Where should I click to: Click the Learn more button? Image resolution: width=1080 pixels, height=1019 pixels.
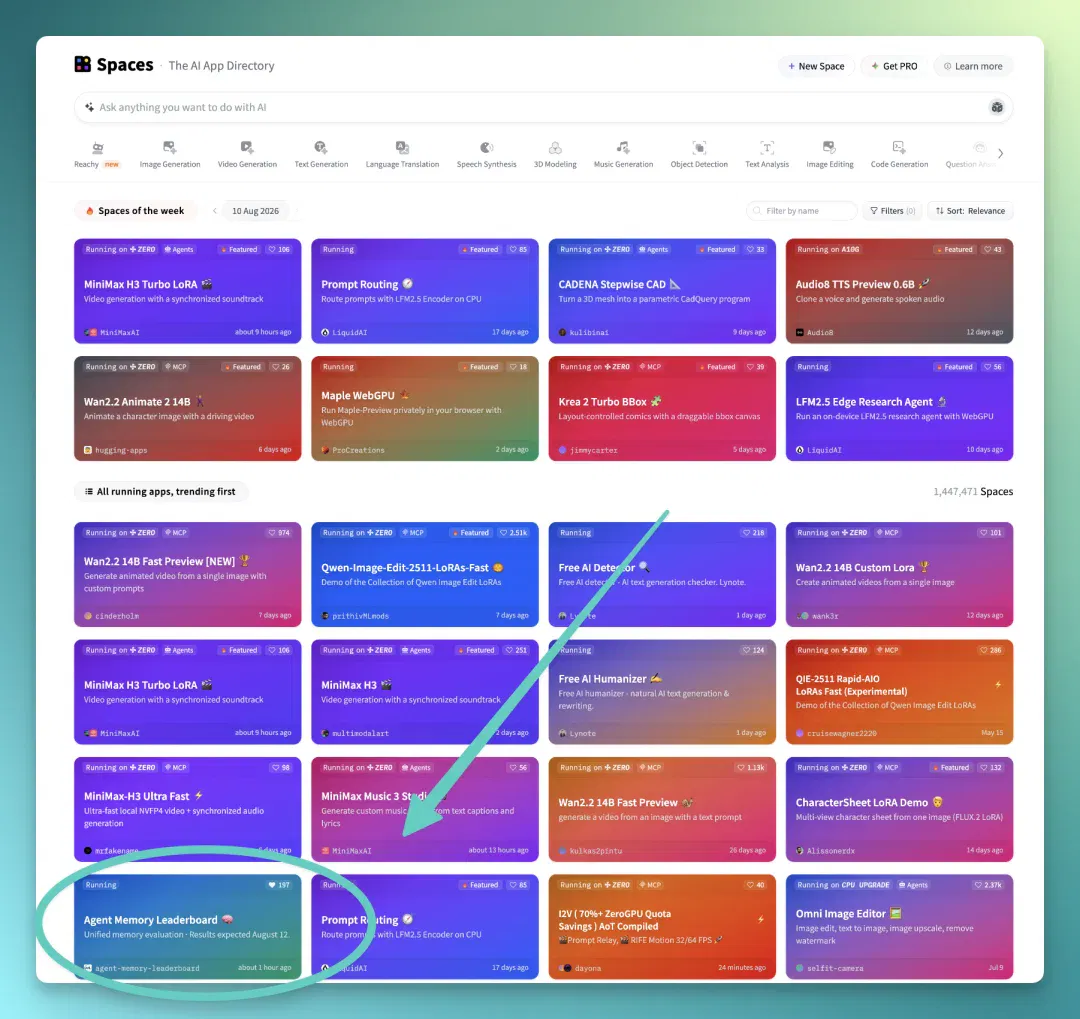click(x=973, y=66)
